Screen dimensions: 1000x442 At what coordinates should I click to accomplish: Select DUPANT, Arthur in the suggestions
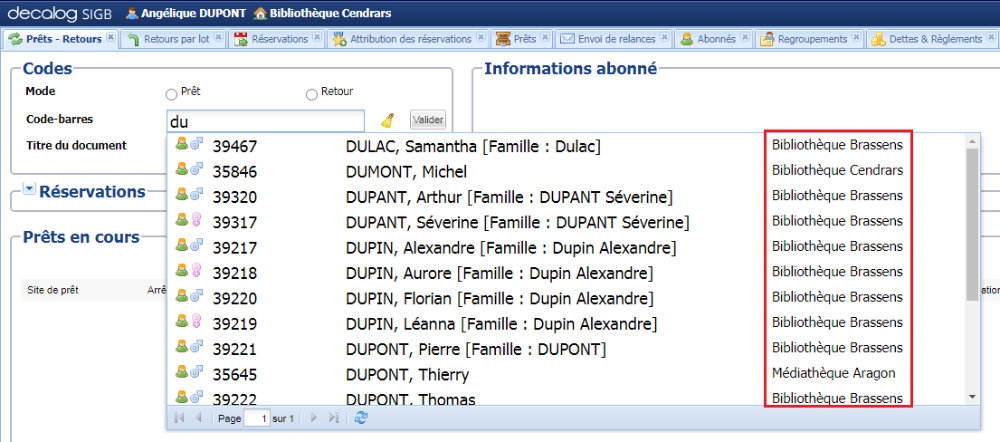(x=509, y=197)
